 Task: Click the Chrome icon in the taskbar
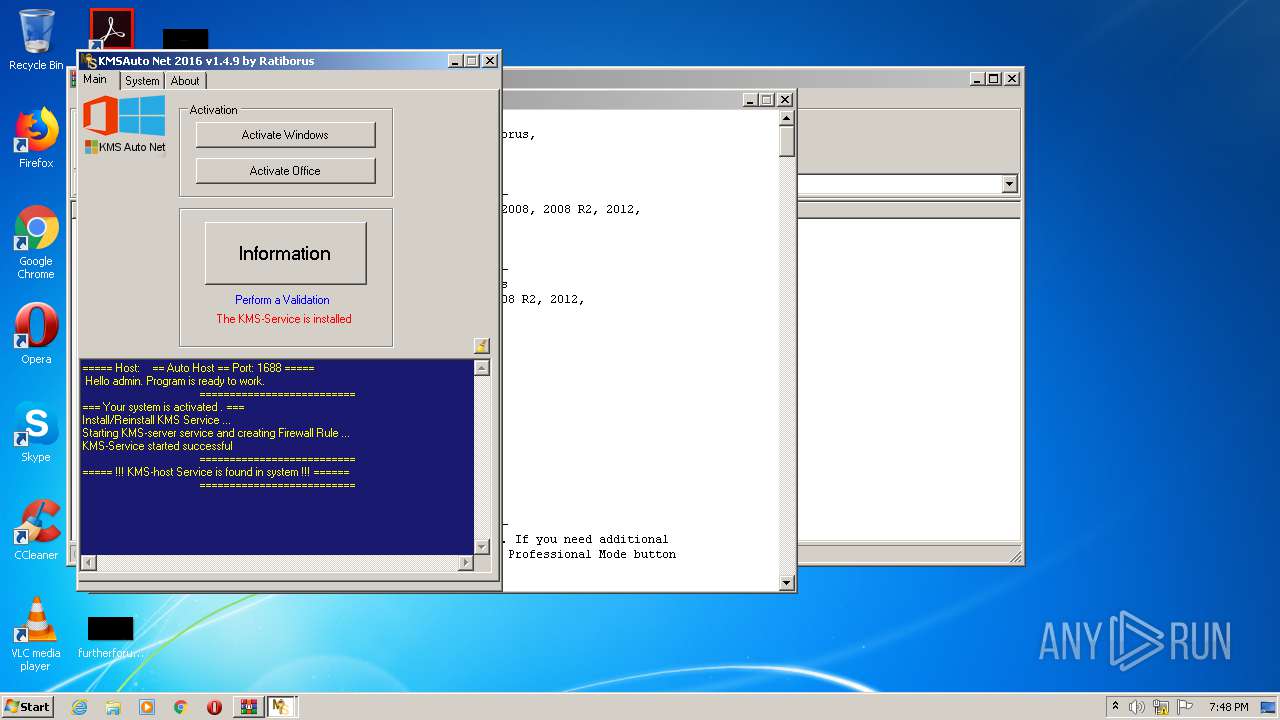(181, 707)
